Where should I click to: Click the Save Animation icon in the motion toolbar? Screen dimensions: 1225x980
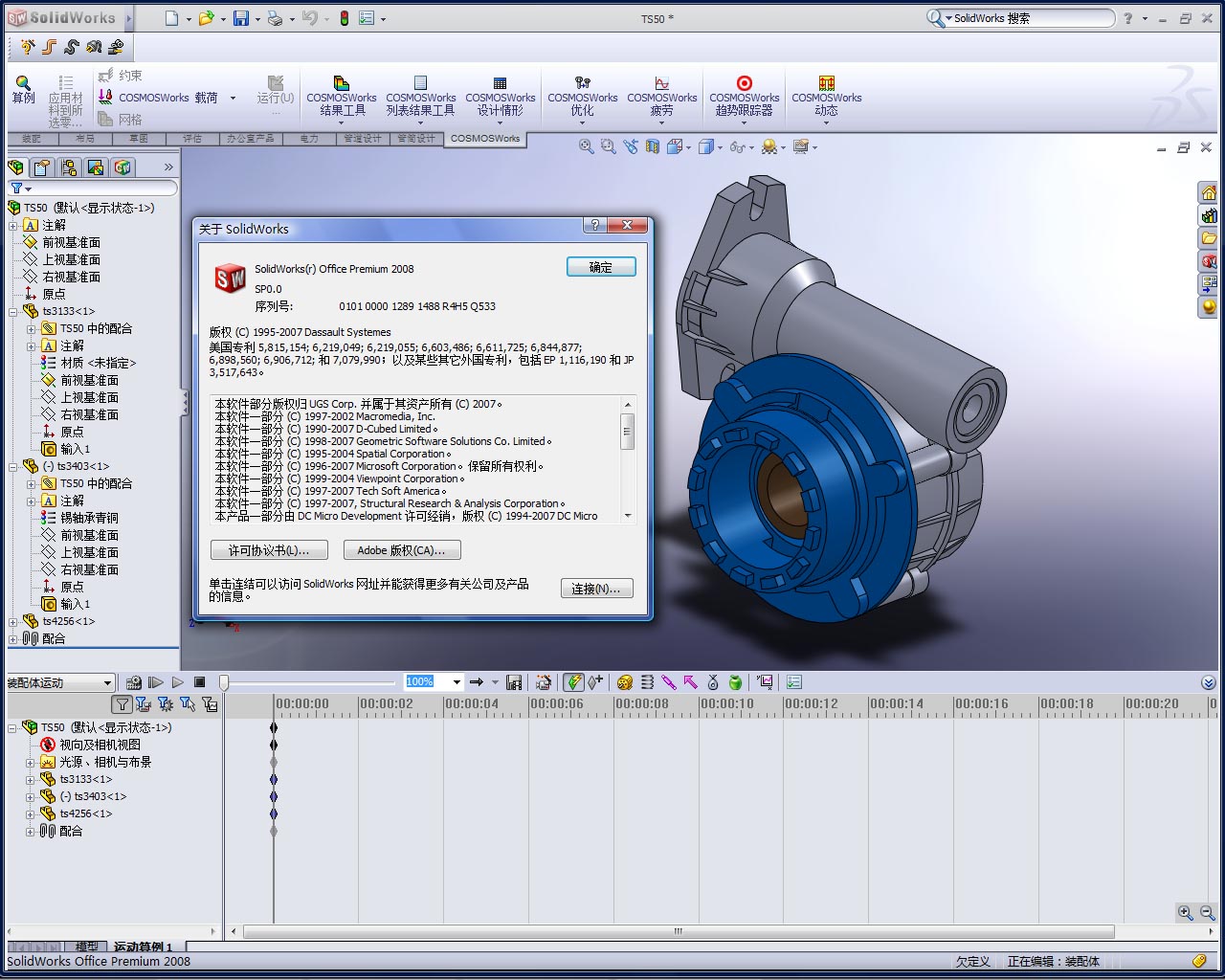(514, 682)
